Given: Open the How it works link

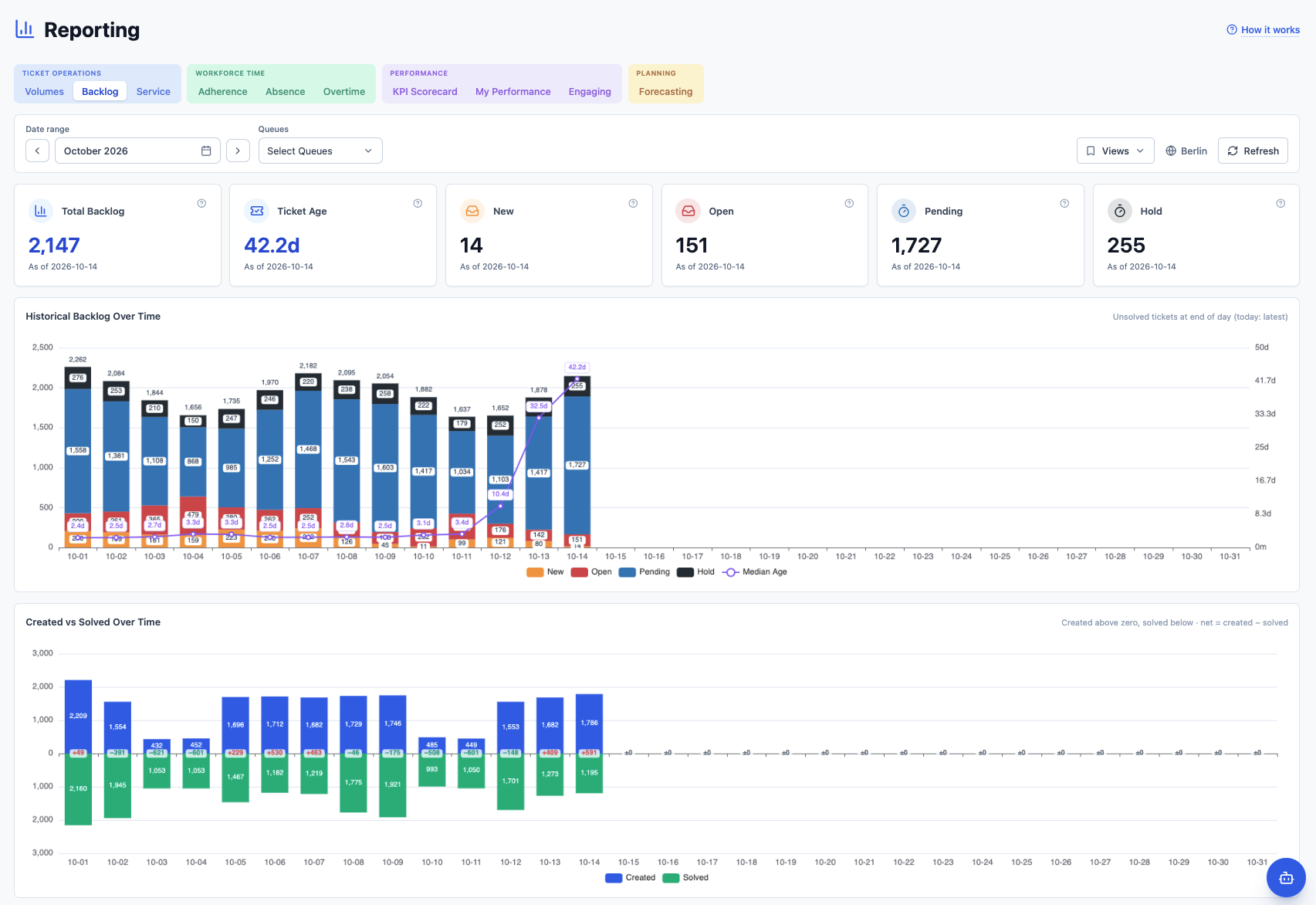Looking at the screenshot, I should coord(1264,30).
